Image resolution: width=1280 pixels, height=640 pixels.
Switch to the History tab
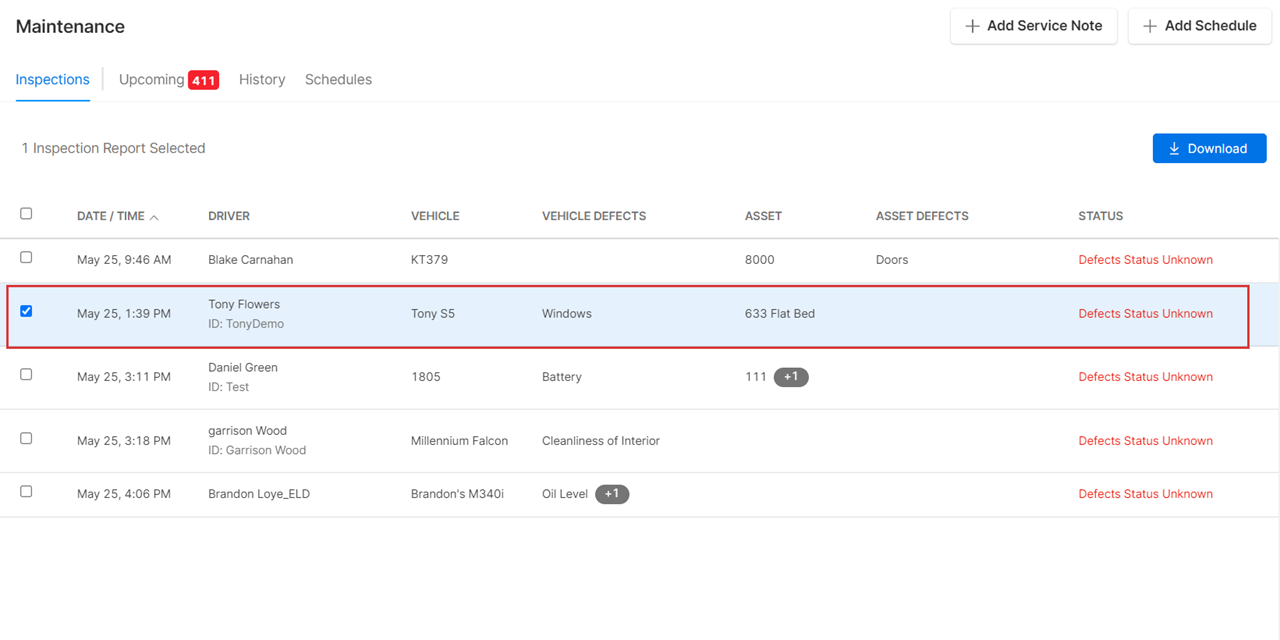262,80
